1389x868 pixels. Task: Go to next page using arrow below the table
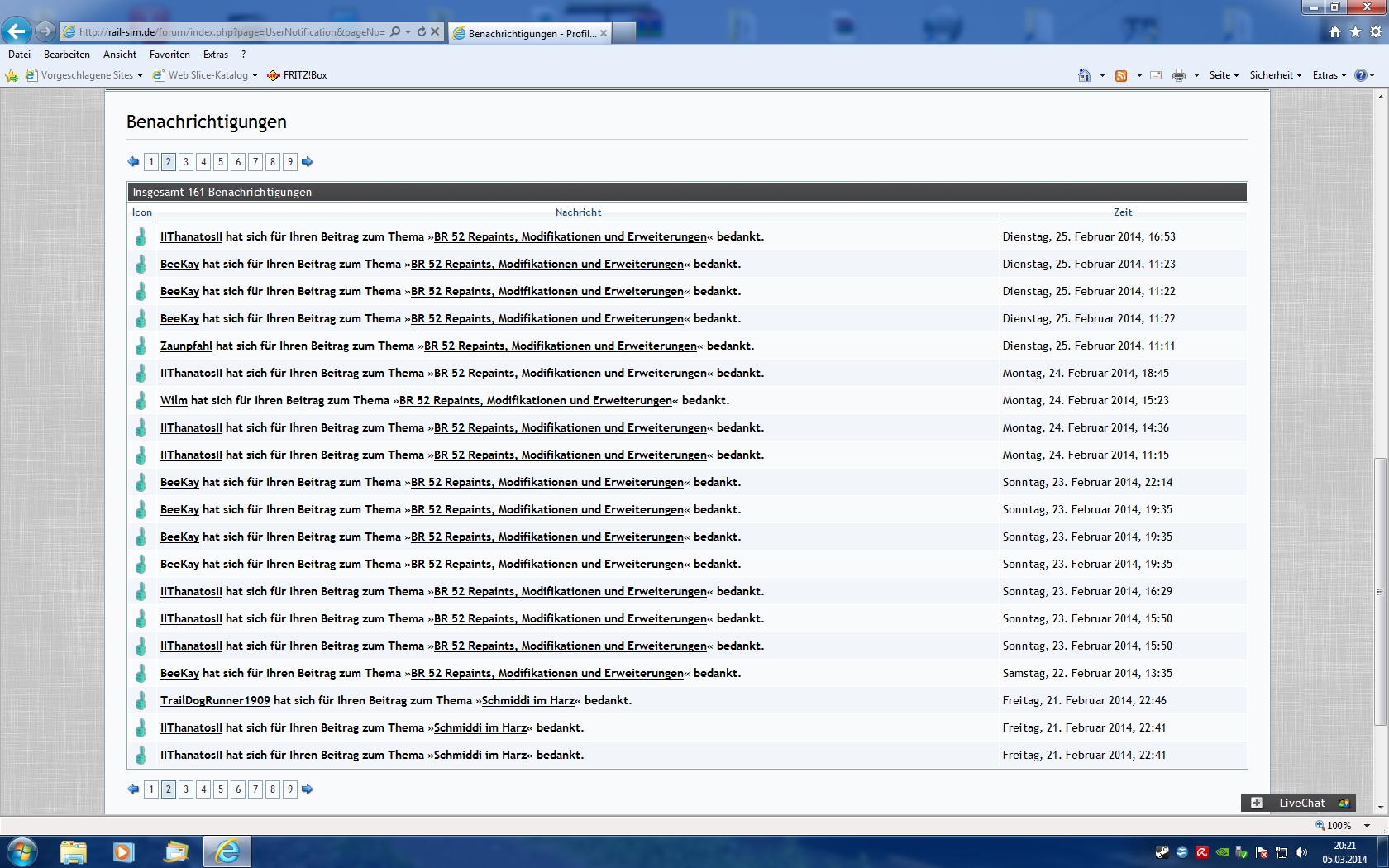point(308,789)
